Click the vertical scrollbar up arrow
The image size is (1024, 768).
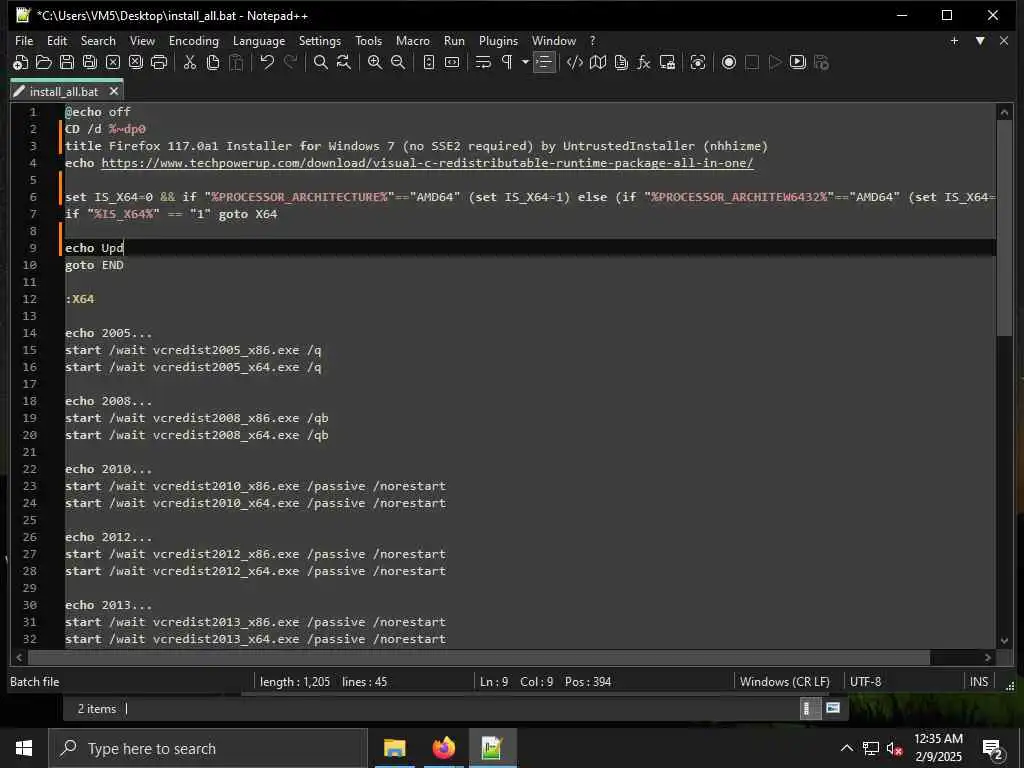tap(1004, 112)
